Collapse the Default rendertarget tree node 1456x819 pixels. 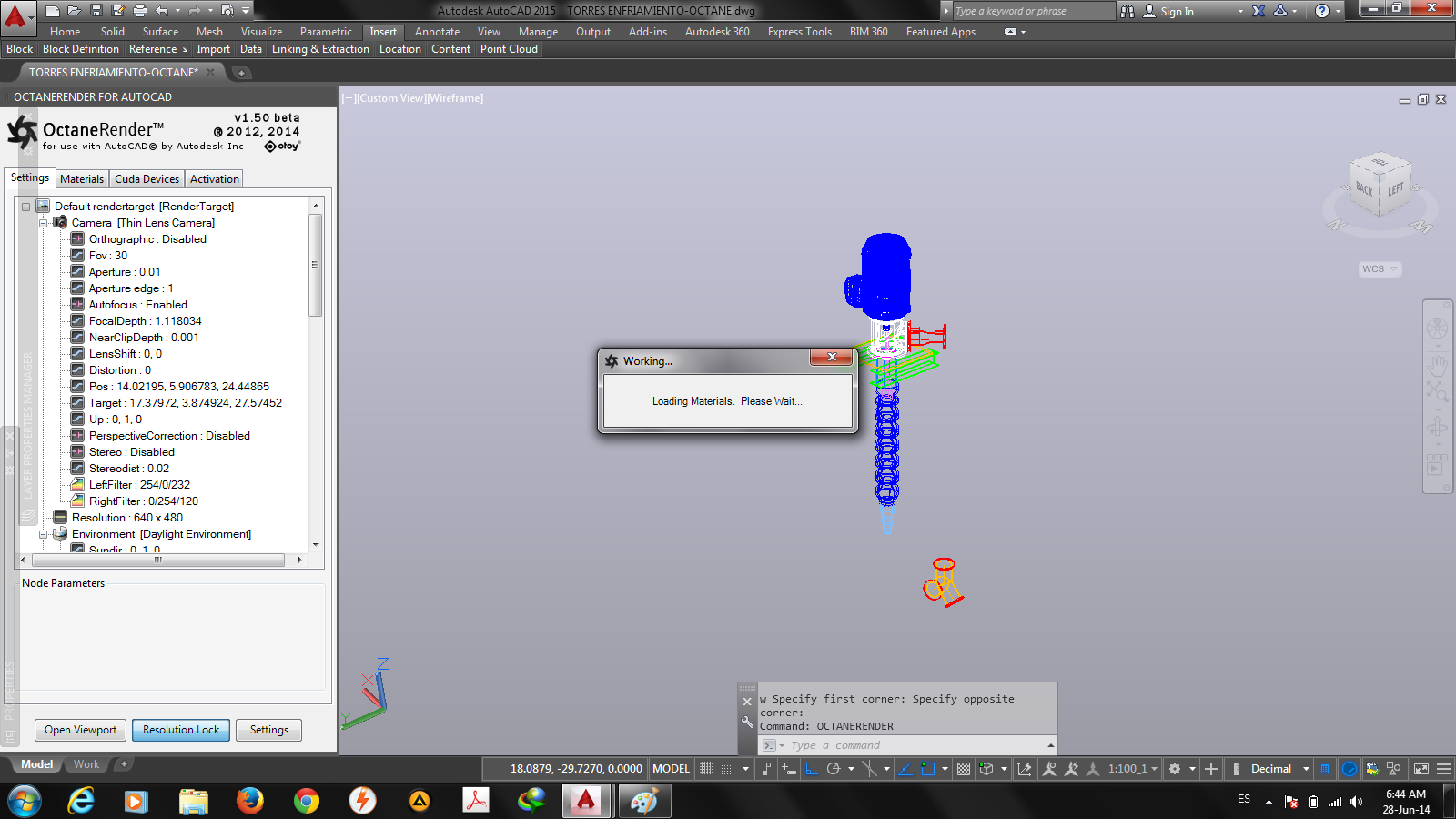[x=26, y=207]
